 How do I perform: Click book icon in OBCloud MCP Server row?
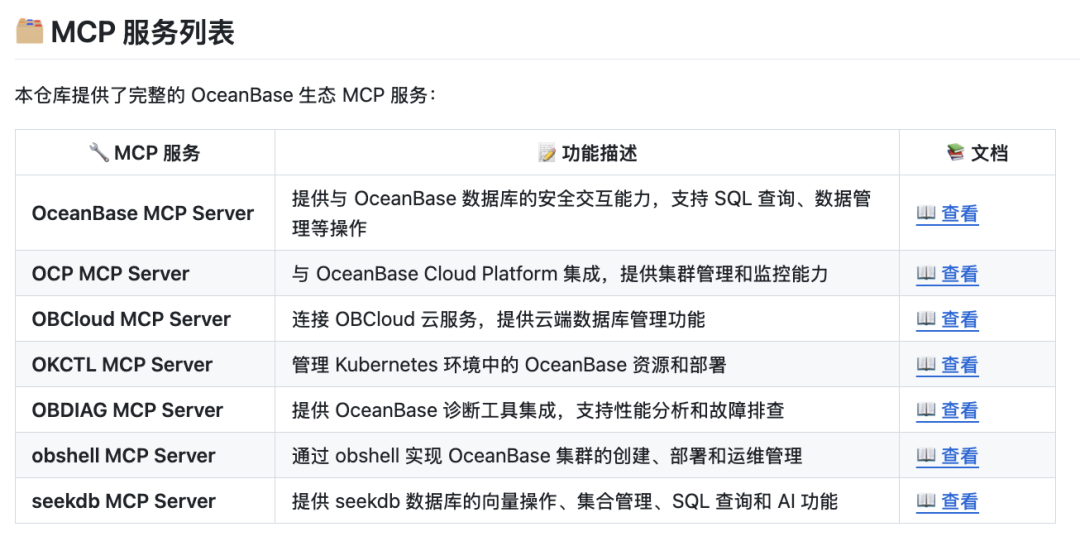coord(926,319)
